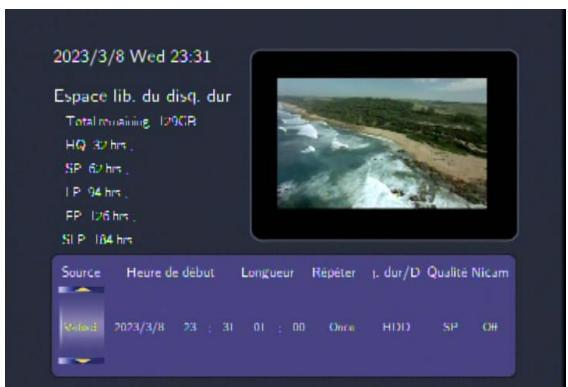This screenshot has height=387, width=568.
Task: Select the start date 2023/3/8 in the timer row
Action: pyautogui.click(x=139, y=327)
